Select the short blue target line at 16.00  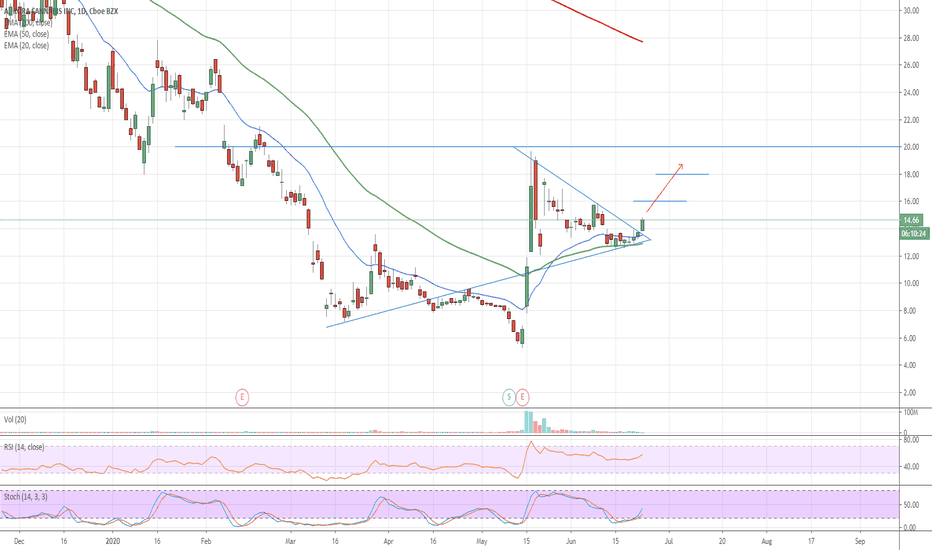[x=660, y=201]
